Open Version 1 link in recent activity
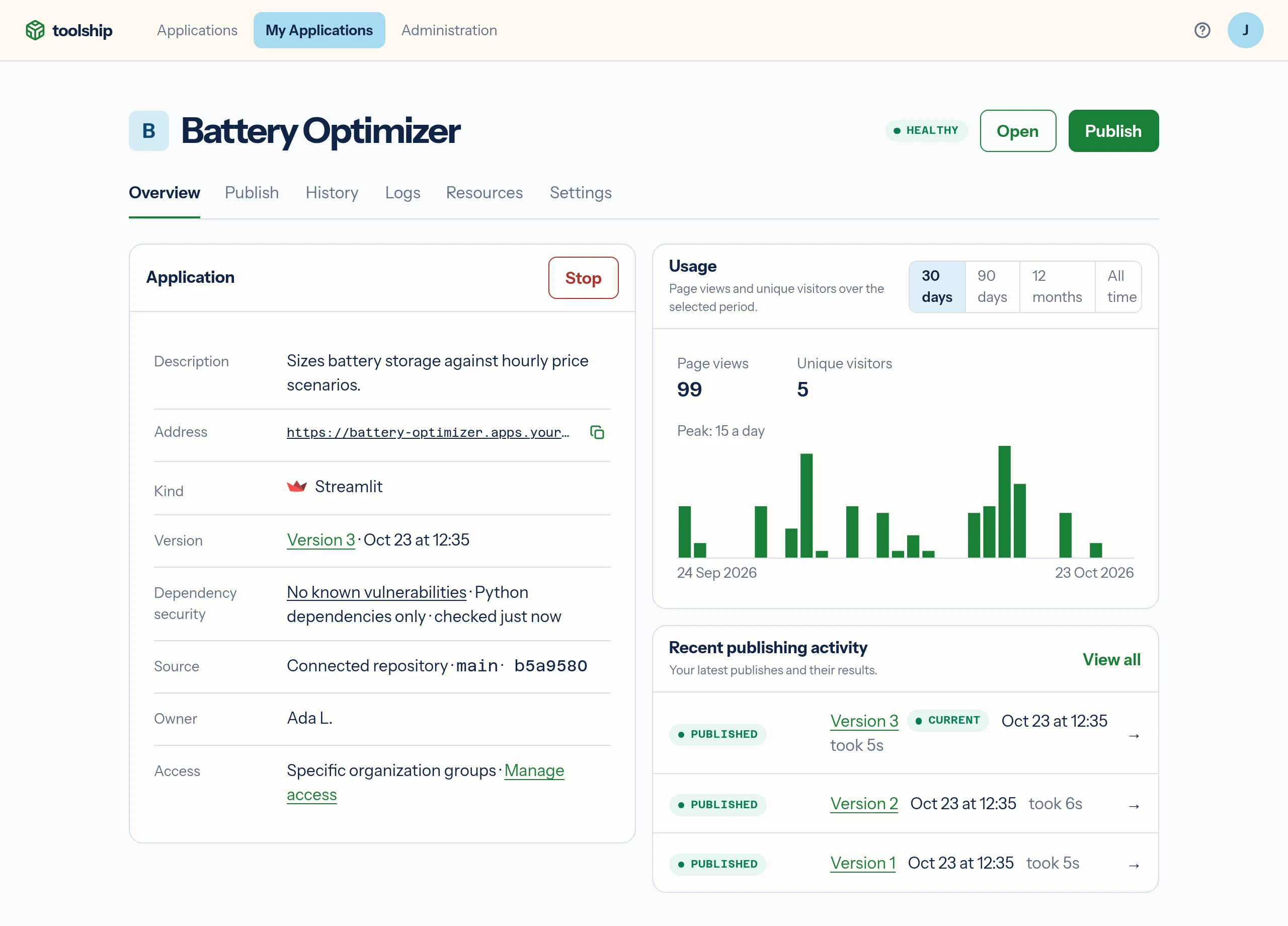Image resolution: width=1288 pixels, height=926 pixels. (863, 863)
